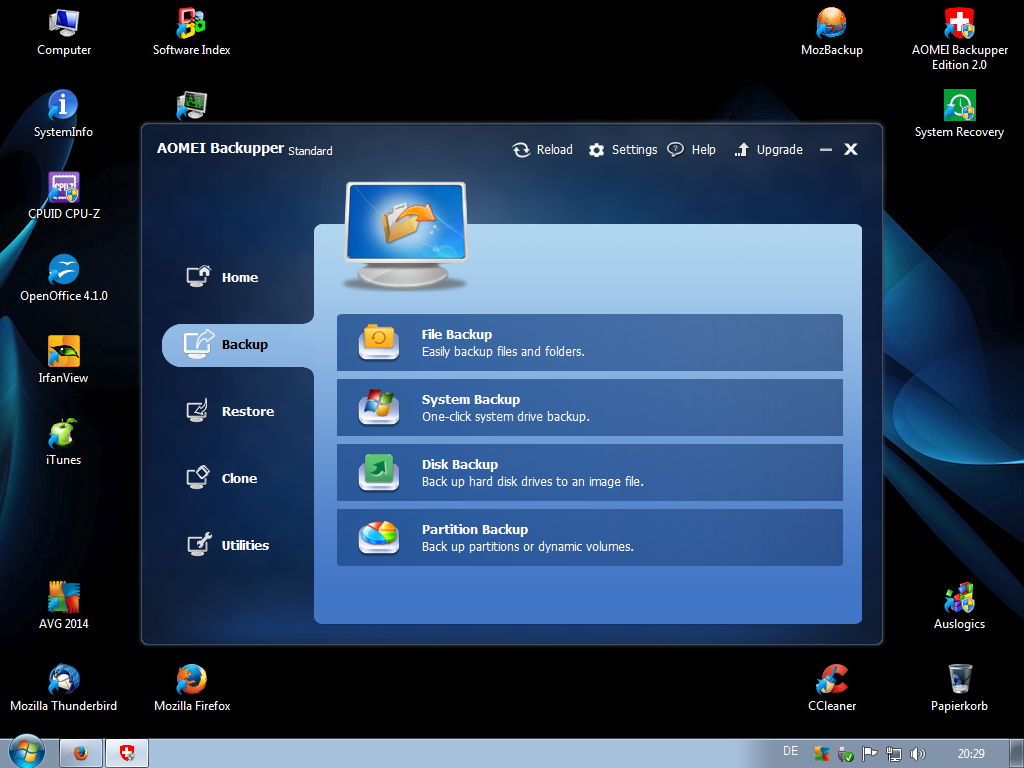The height and width of the screenshot is (768, 1024).
Task: Close the AOMEI Backupper window
Action: click(851, 150)
